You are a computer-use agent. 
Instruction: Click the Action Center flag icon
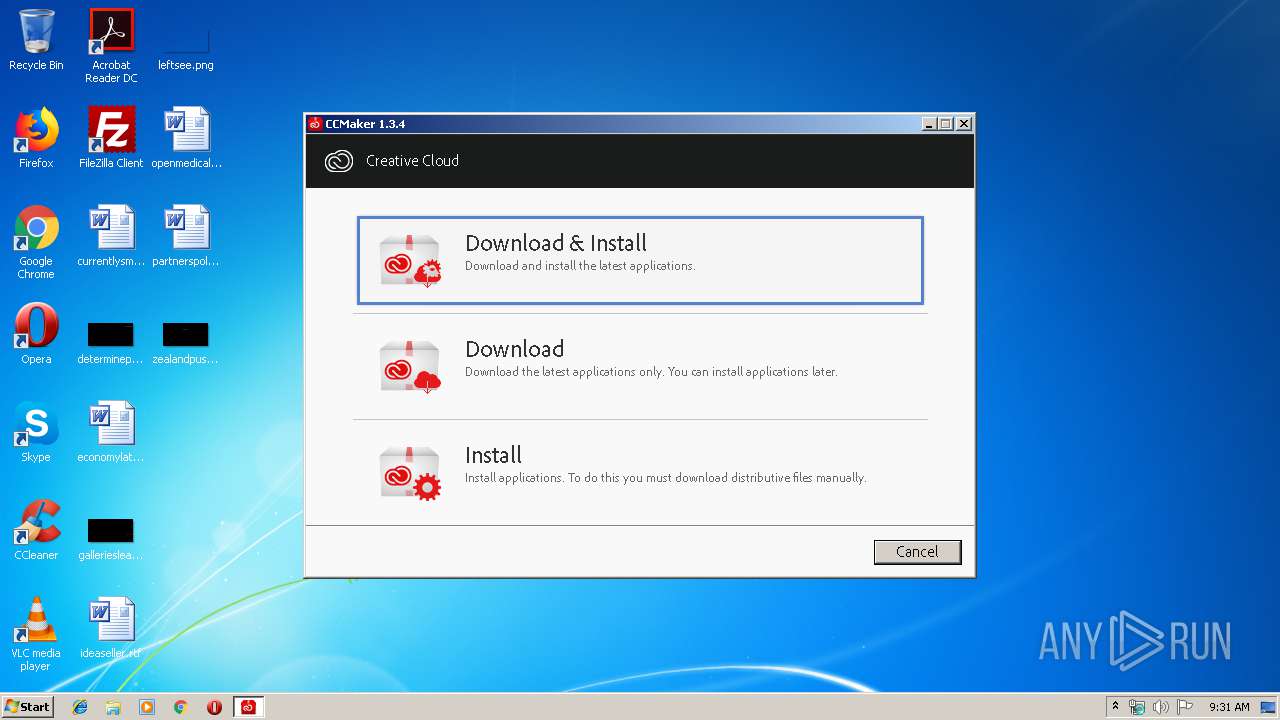click(1185, 707)
